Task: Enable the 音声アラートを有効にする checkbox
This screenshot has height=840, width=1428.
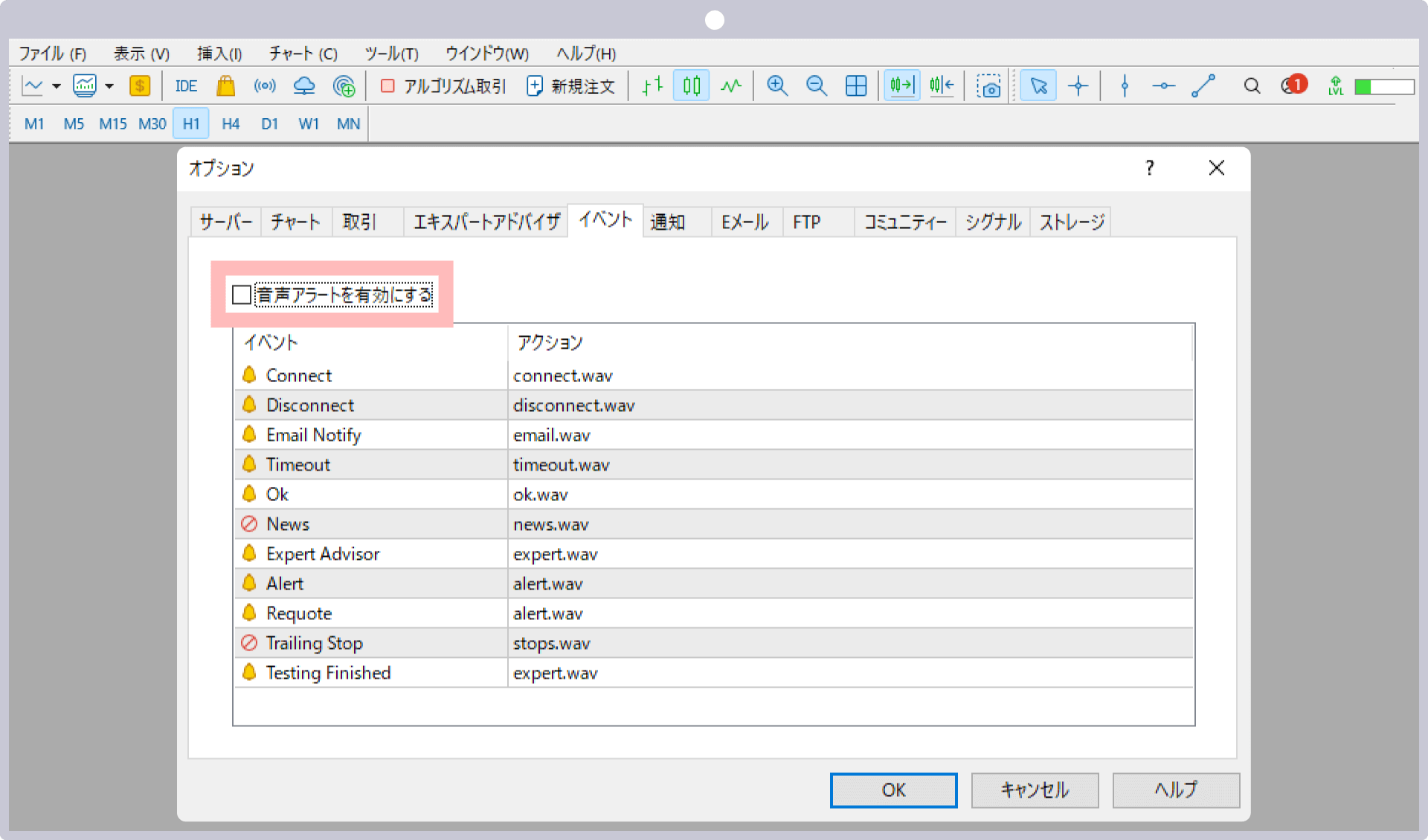Action: pos(242,295)
